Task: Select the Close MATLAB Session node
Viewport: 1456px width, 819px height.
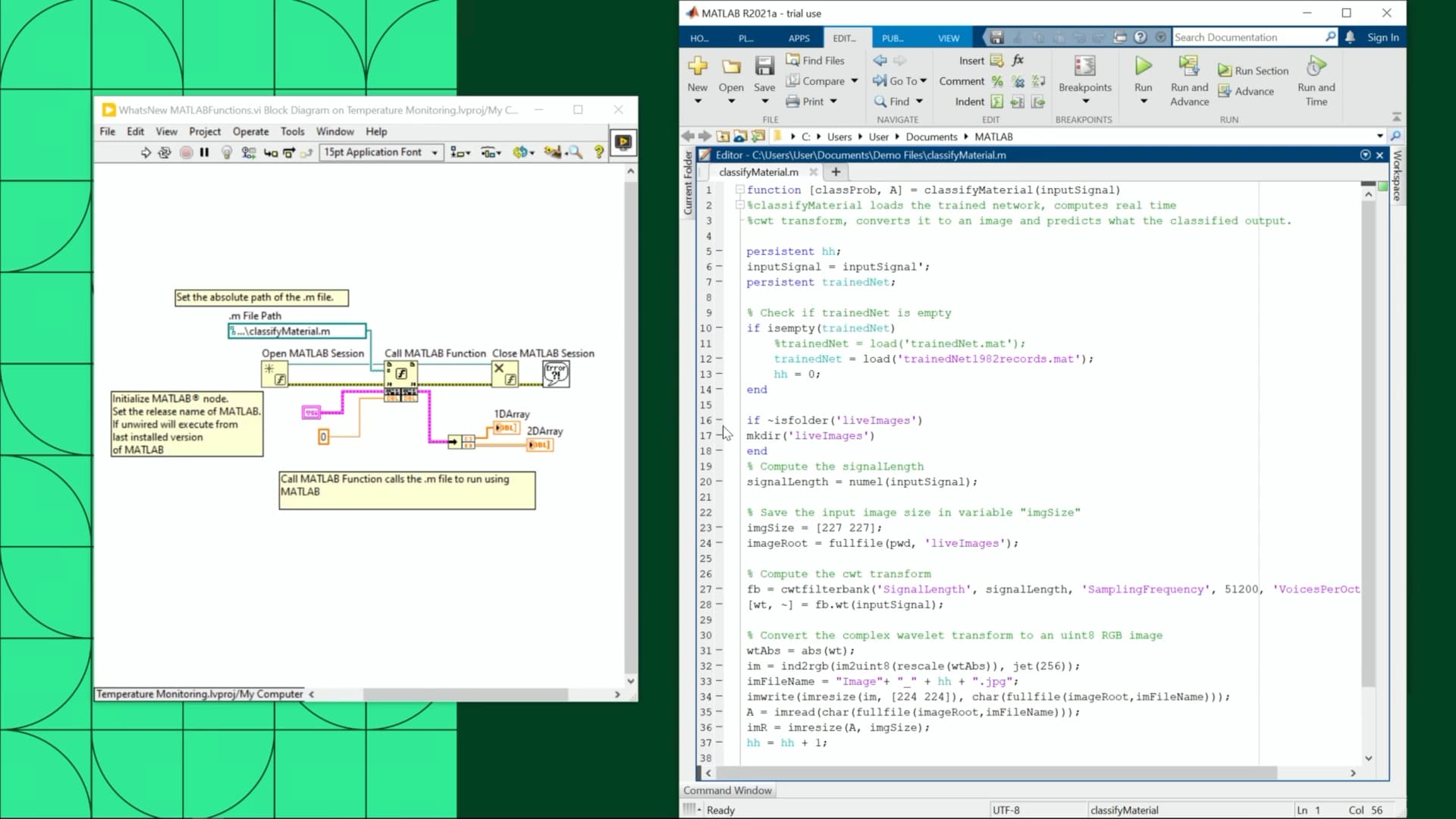Action: 505,373
